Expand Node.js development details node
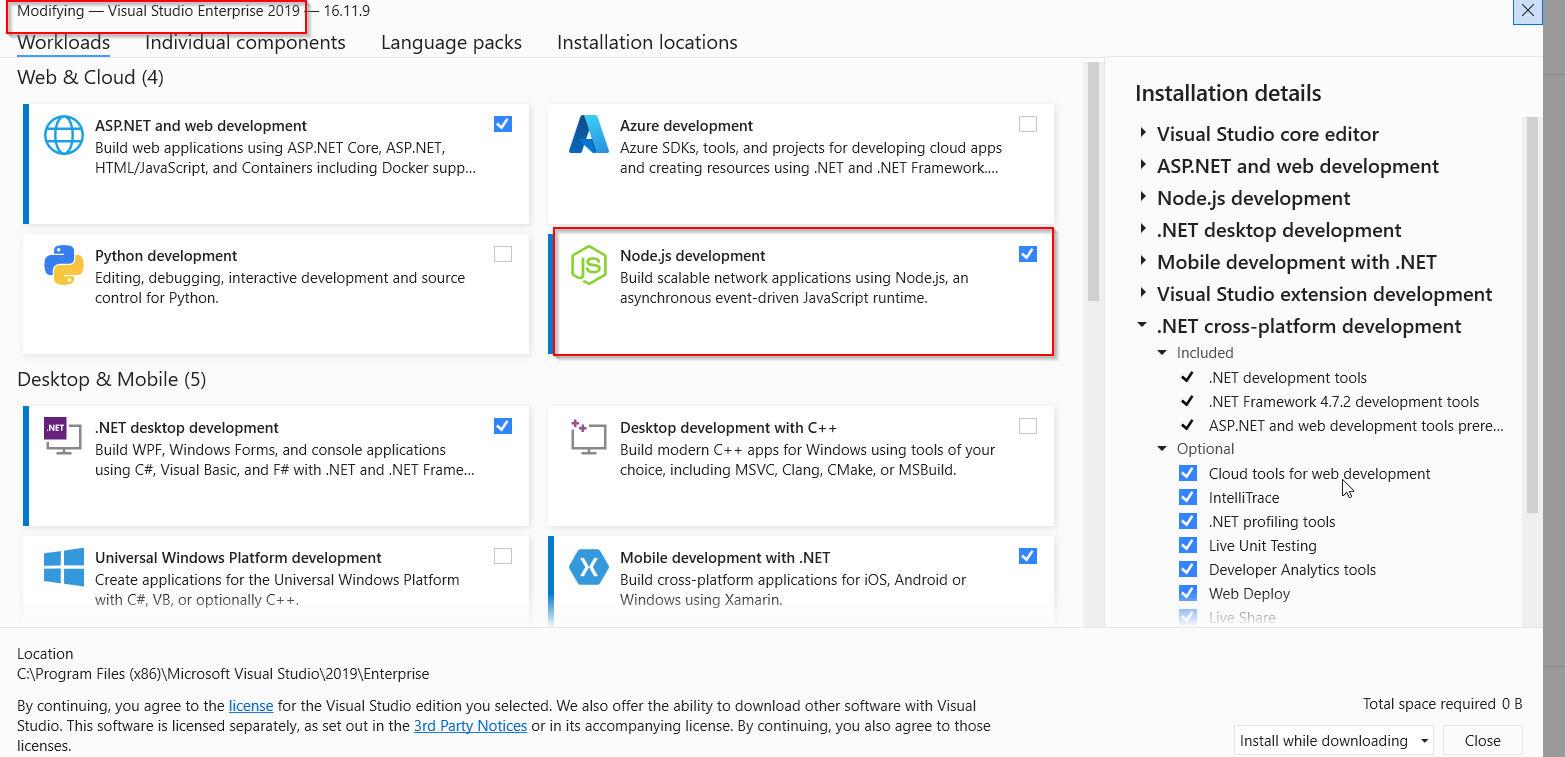 tap(1143, 198)
